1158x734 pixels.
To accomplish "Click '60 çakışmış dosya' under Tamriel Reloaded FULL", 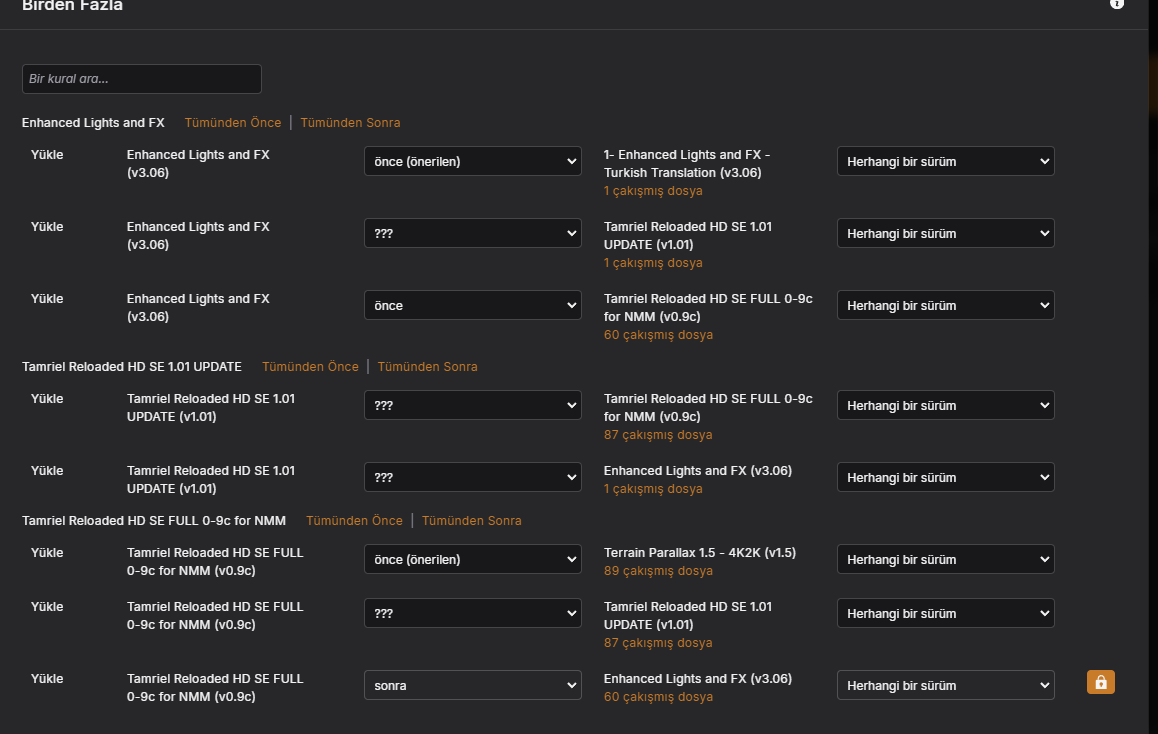I will (658, 335).
